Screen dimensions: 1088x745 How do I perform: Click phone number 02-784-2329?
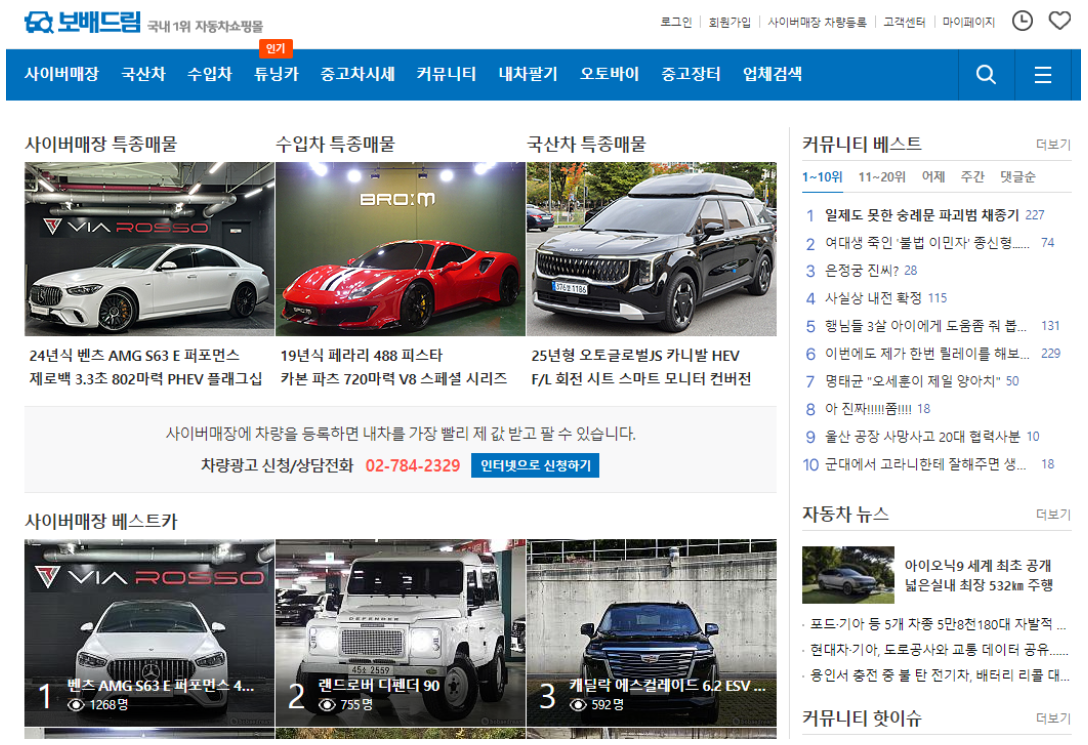[413, 465]
